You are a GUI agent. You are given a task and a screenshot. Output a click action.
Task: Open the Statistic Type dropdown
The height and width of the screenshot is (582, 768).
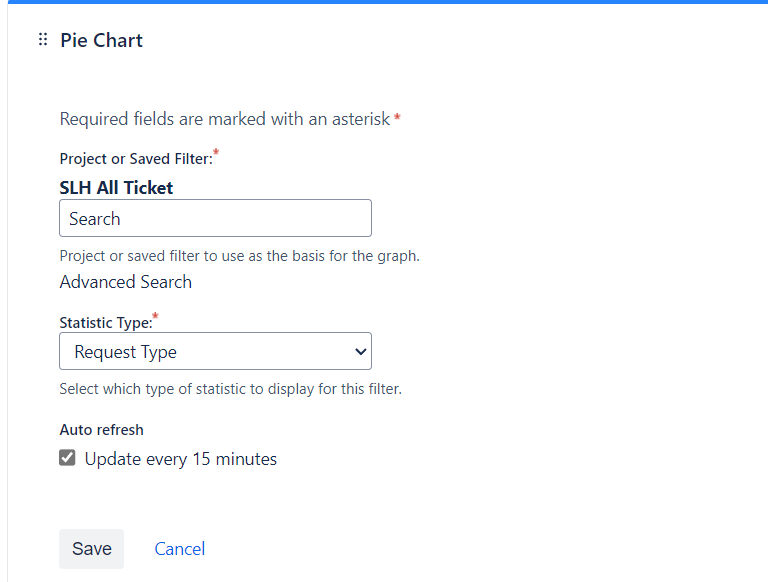(215, 351)
